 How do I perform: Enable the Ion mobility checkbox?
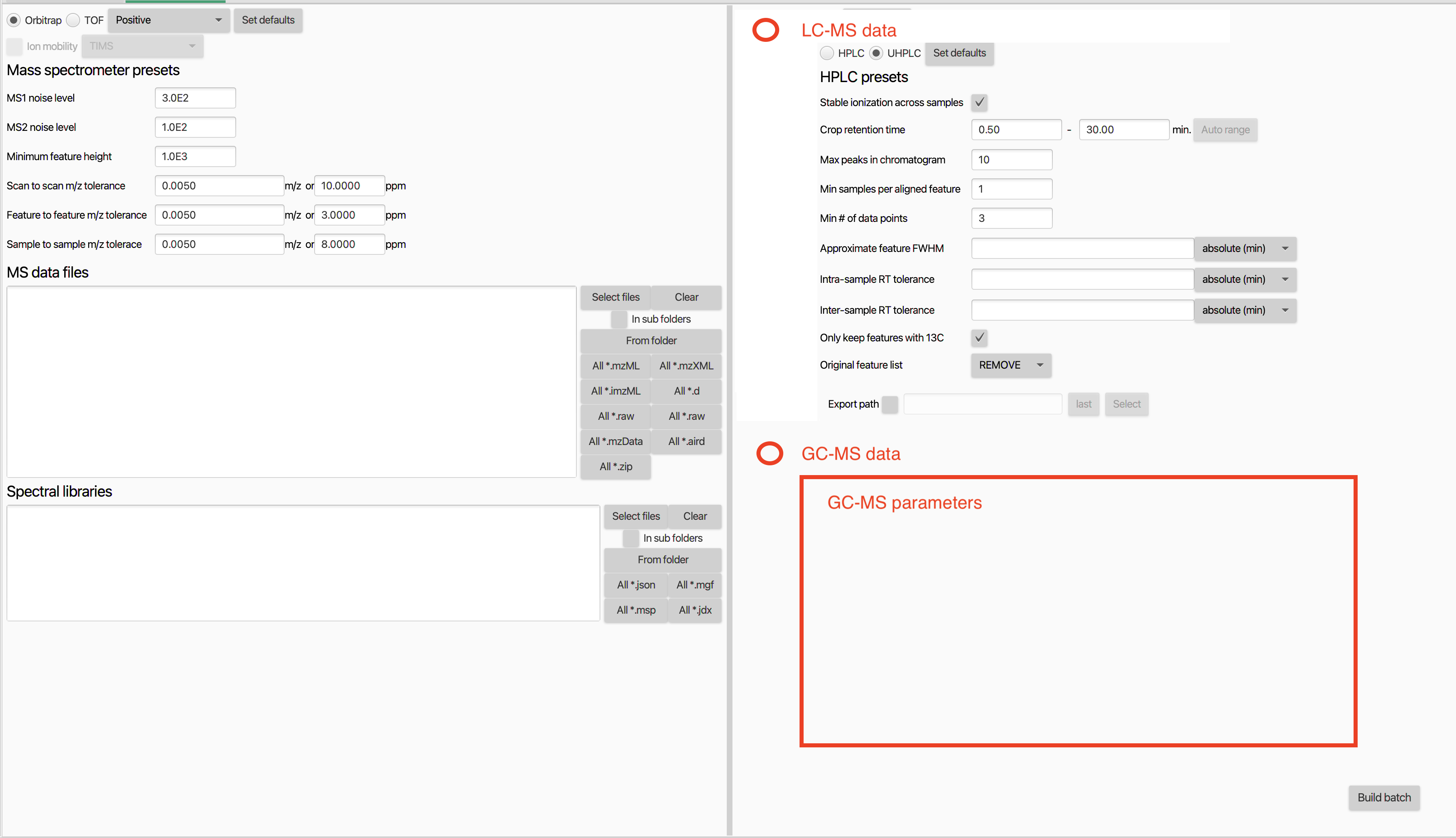tap(14, 46)
